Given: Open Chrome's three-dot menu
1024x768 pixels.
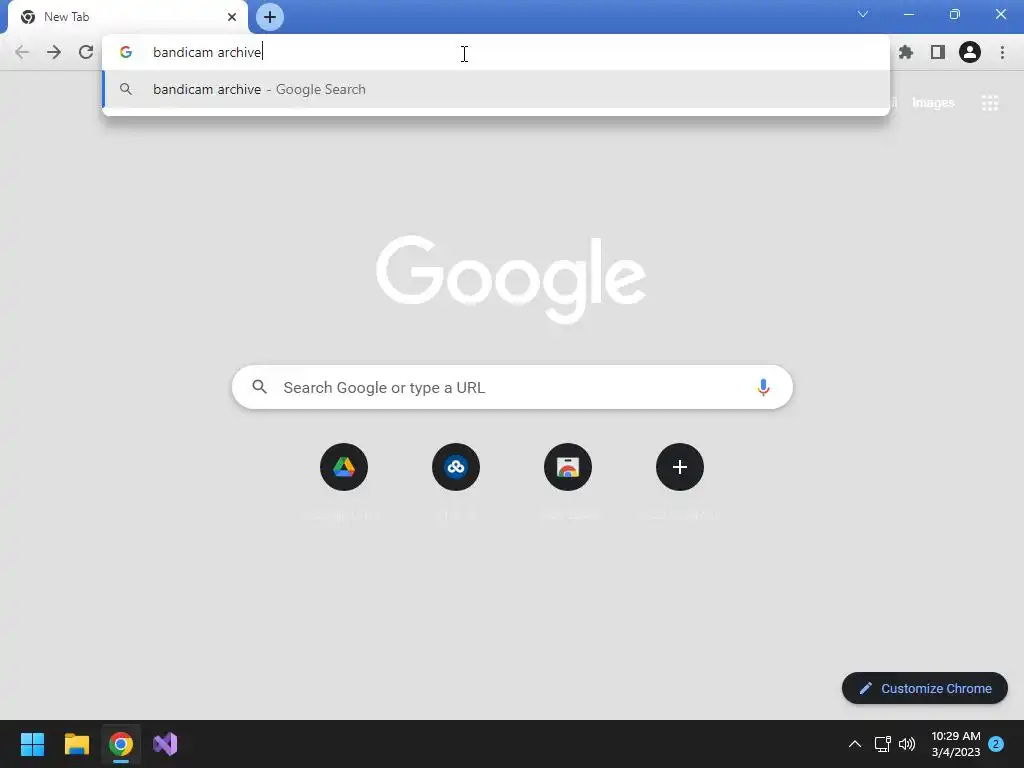Looking at the screenshot, I should click(x=1002, y=52).
